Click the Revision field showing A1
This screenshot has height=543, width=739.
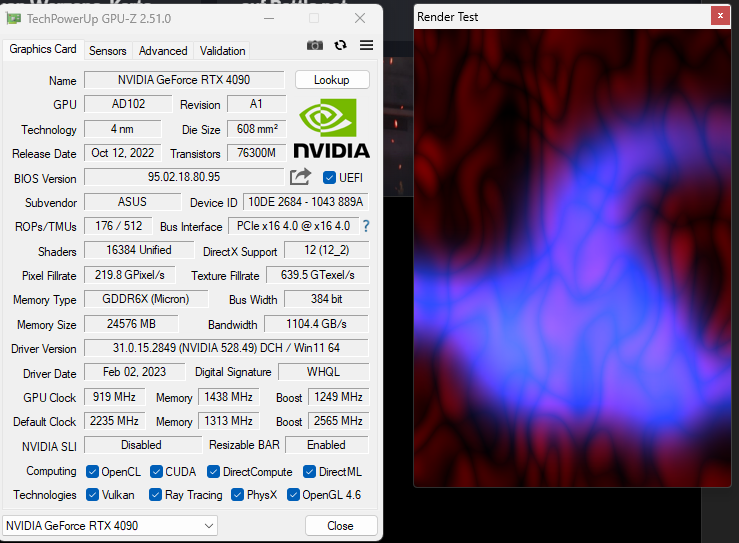click(x=256, y=104)
